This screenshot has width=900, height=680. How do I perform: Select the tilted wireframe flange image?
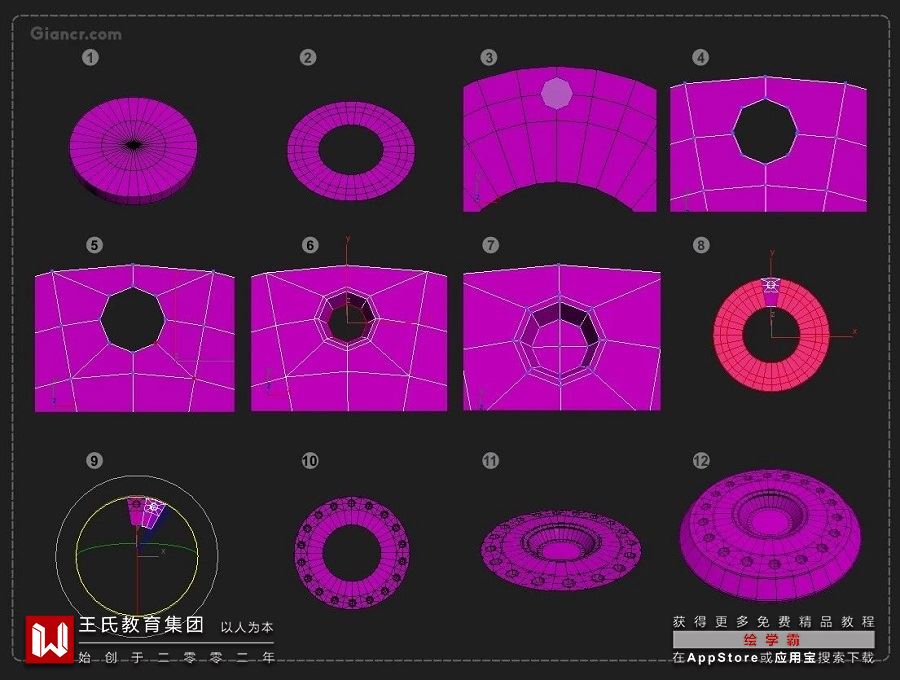(561, 550)
